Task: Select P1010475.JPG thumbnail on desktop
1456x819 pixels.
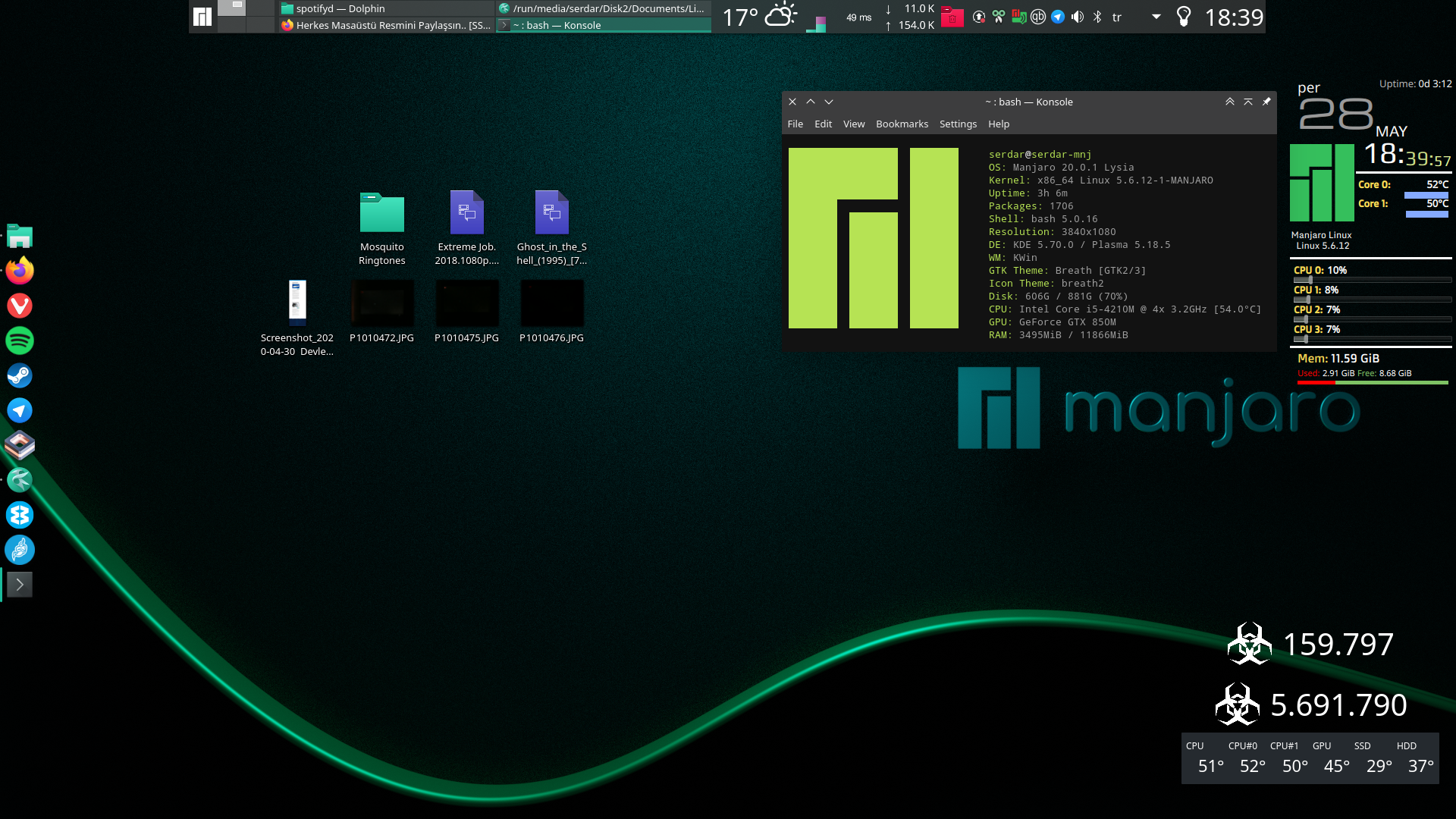Action: coord(467,311)
